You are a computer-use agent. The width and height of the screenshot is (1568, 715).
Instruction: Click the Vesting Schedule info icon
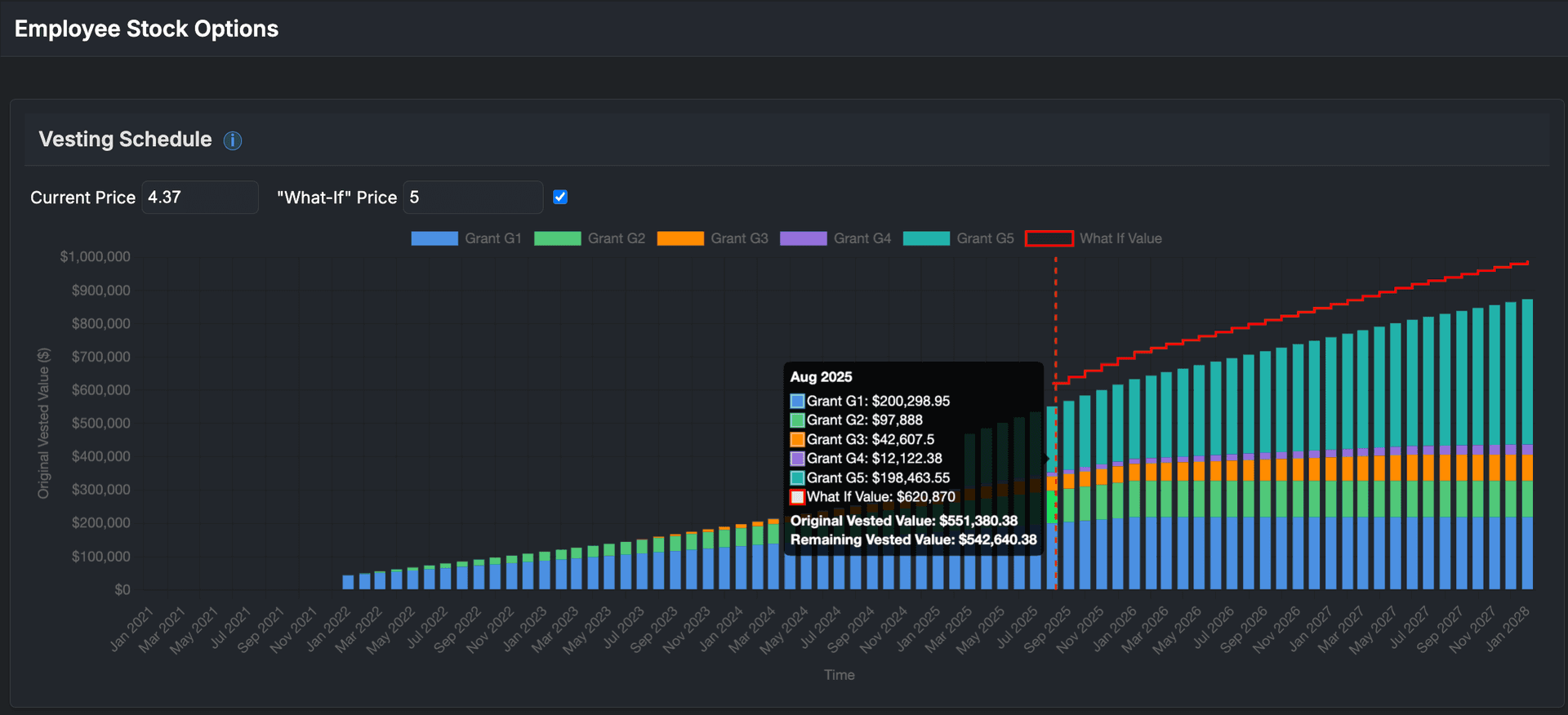tap(233, 140)
